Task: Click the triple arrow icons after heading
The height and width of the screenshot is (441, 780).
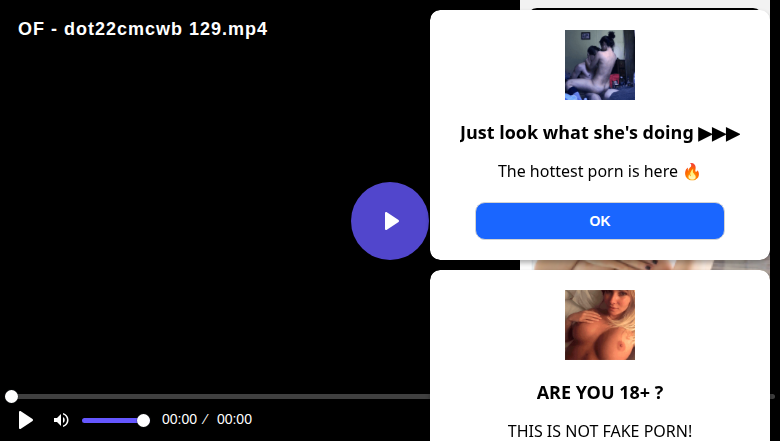Action: click(719, 134)
